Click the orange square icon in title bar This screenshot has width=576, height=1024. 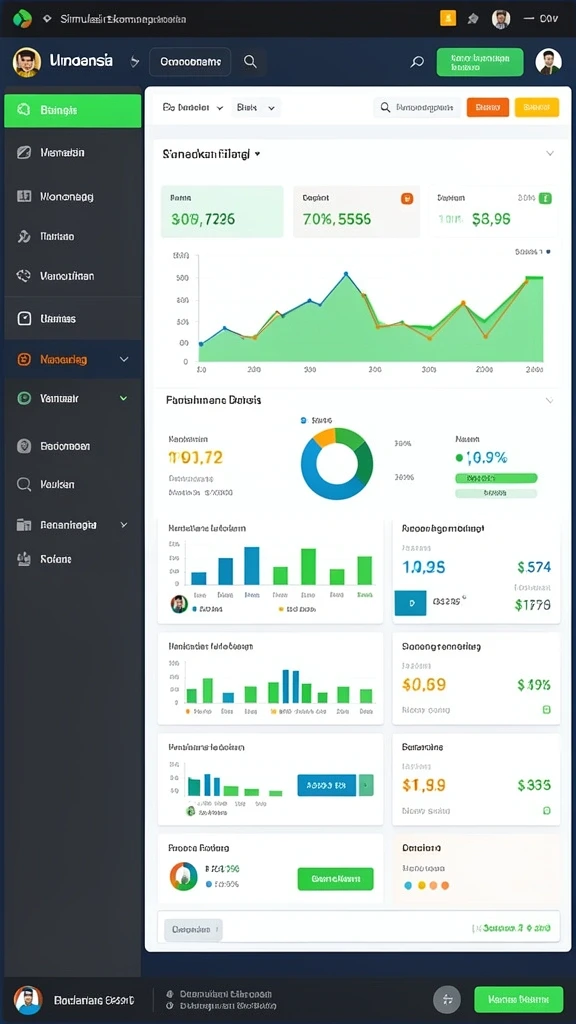448,18
